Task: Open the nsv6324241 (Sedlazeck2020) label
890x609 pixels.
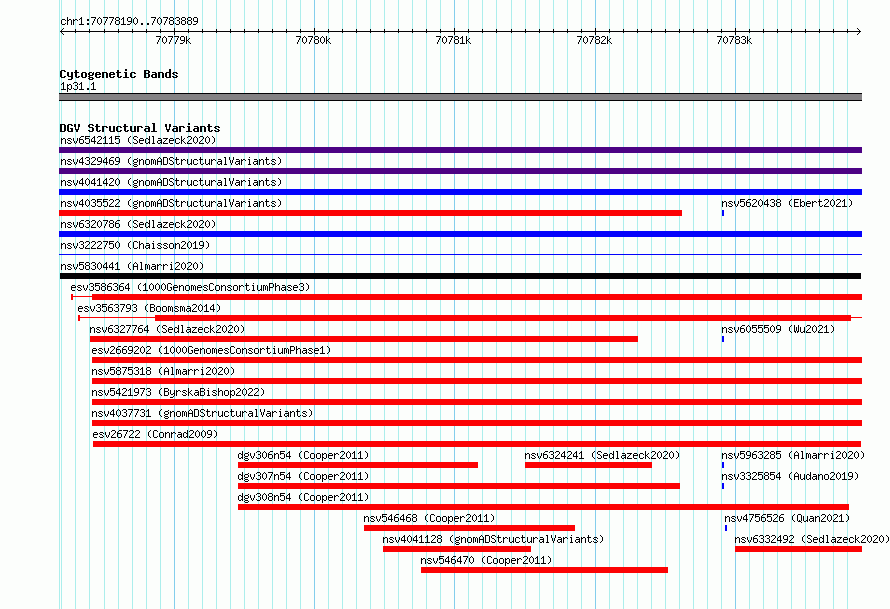Action: [x=602, y=455]
